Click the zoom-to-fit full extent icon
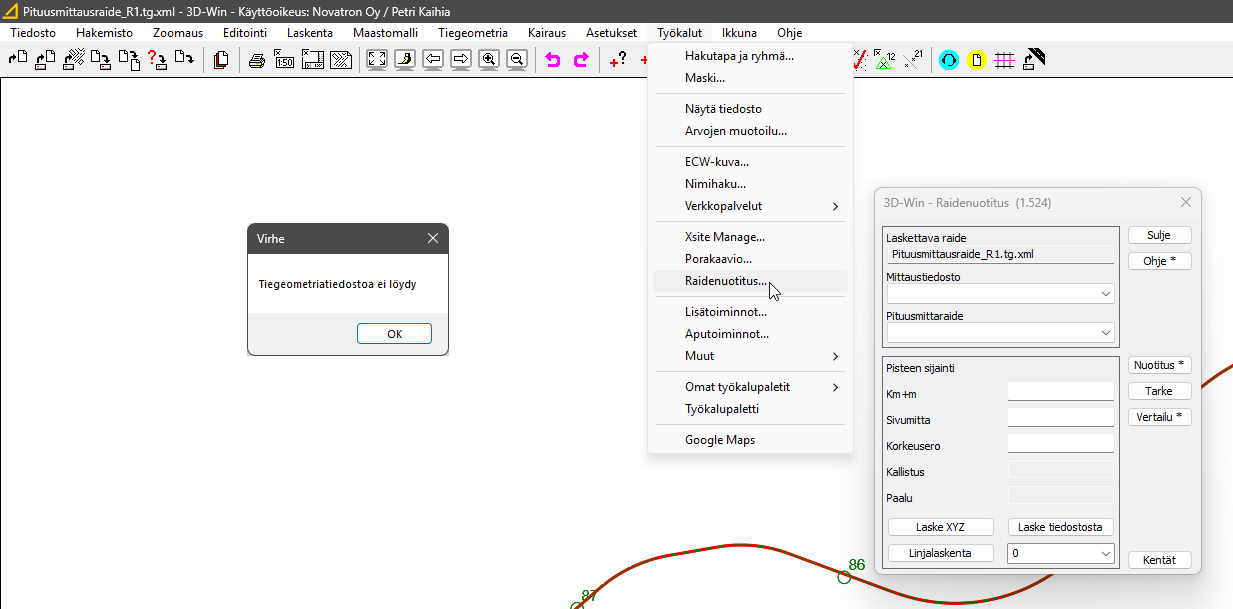 [377, 60]
